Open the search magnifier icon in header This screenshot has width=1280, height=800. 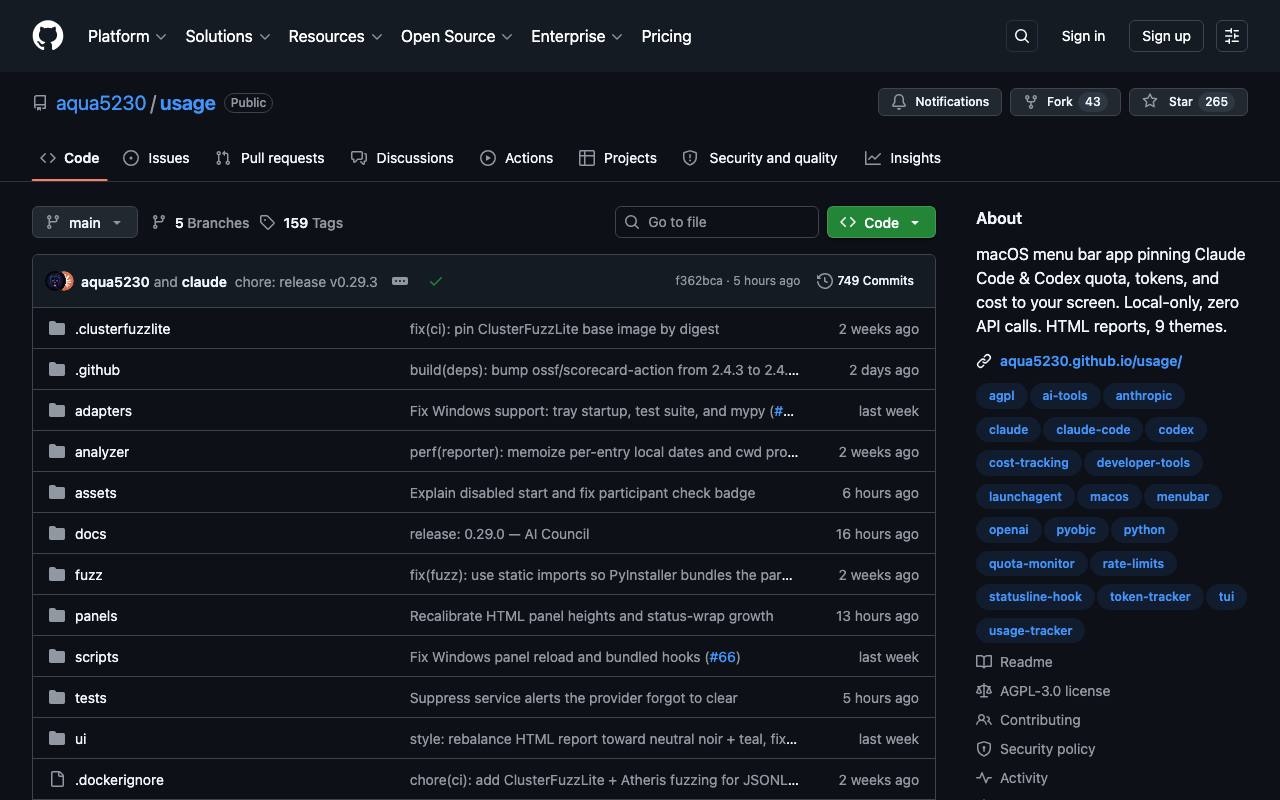(1022, 36)
